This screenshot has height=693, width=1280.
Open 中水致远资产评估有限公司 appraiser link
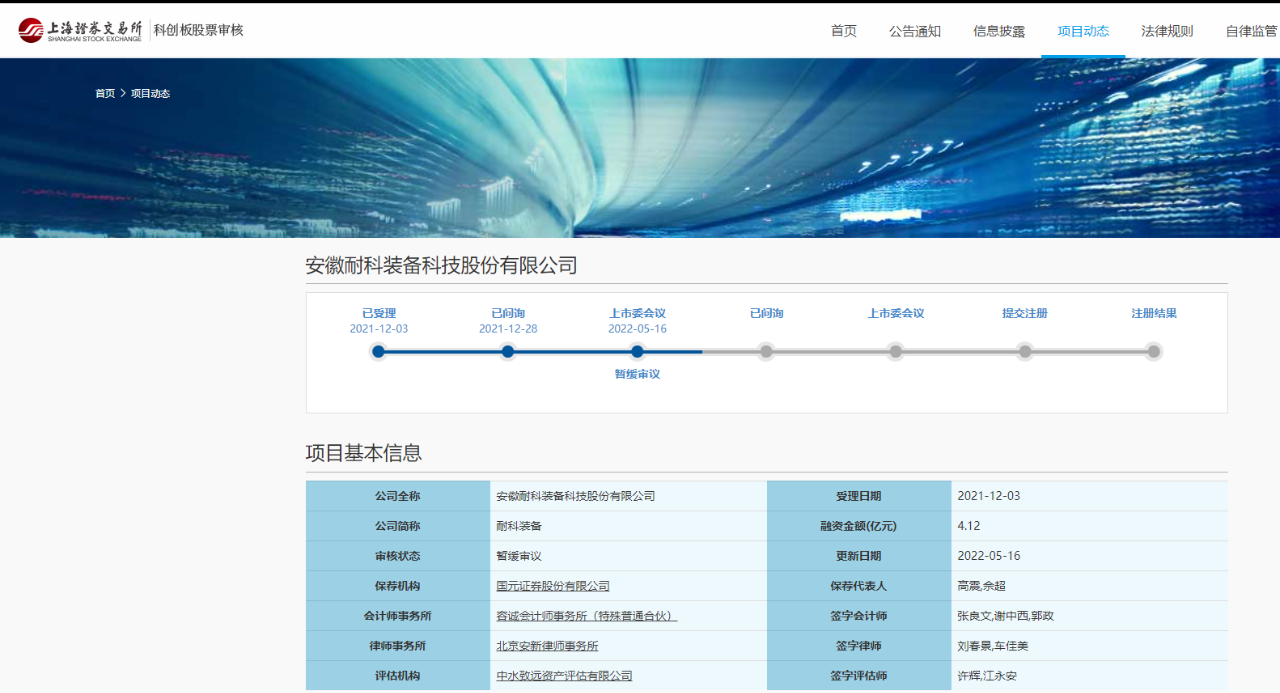click(x=564, y=676)
